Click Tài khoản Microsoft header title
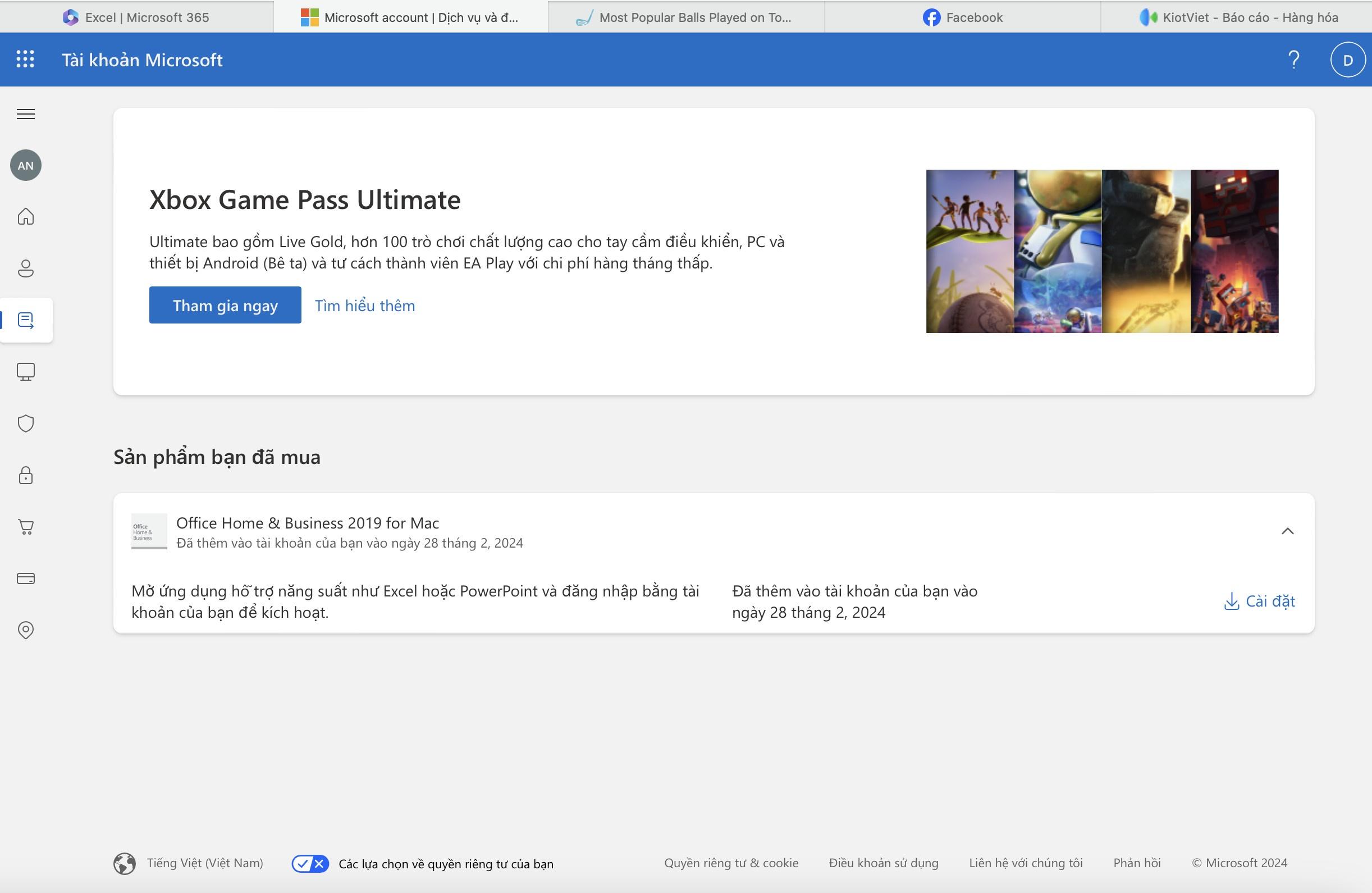The height and width of the screenshot is (893, 1372). click(x=142, y=60)
